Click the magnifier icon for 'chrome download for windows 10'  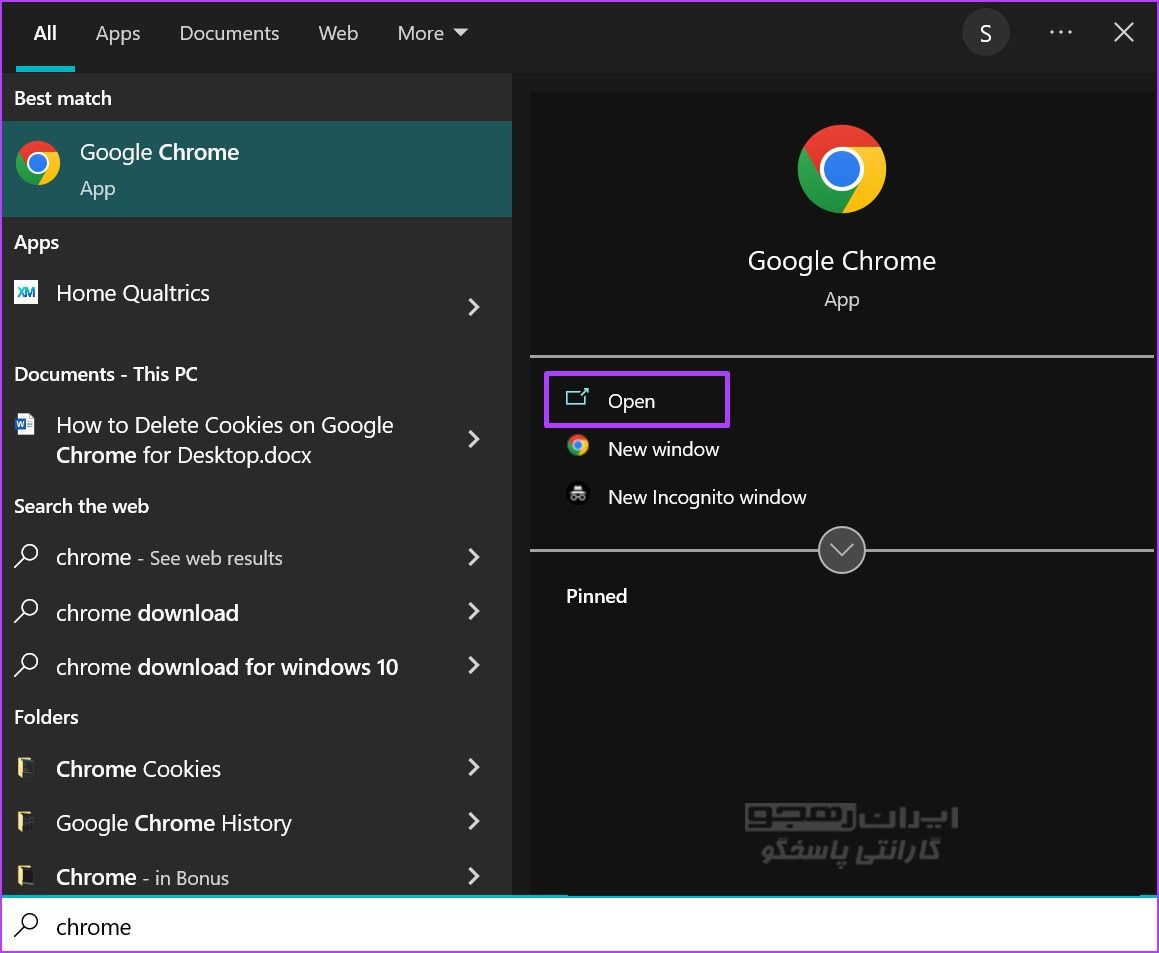coord(26,665)
